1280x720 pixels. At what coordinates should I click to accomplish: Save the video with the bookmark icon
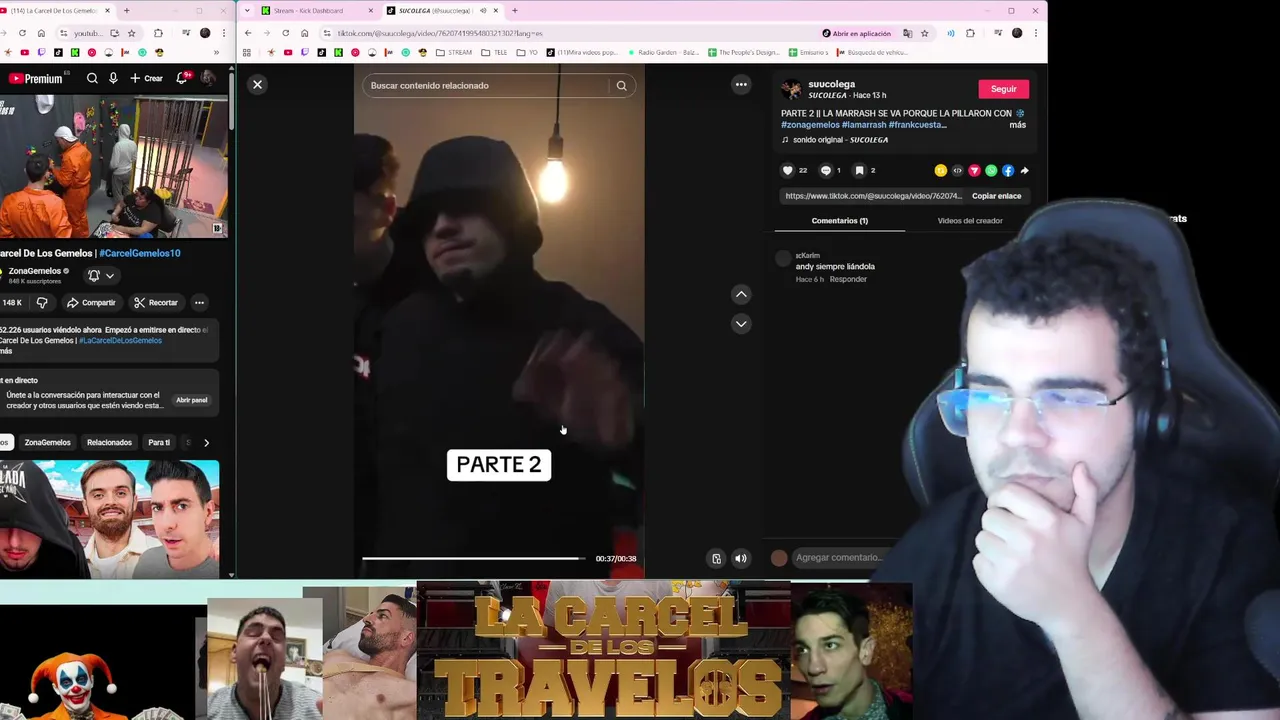point(859,171)
